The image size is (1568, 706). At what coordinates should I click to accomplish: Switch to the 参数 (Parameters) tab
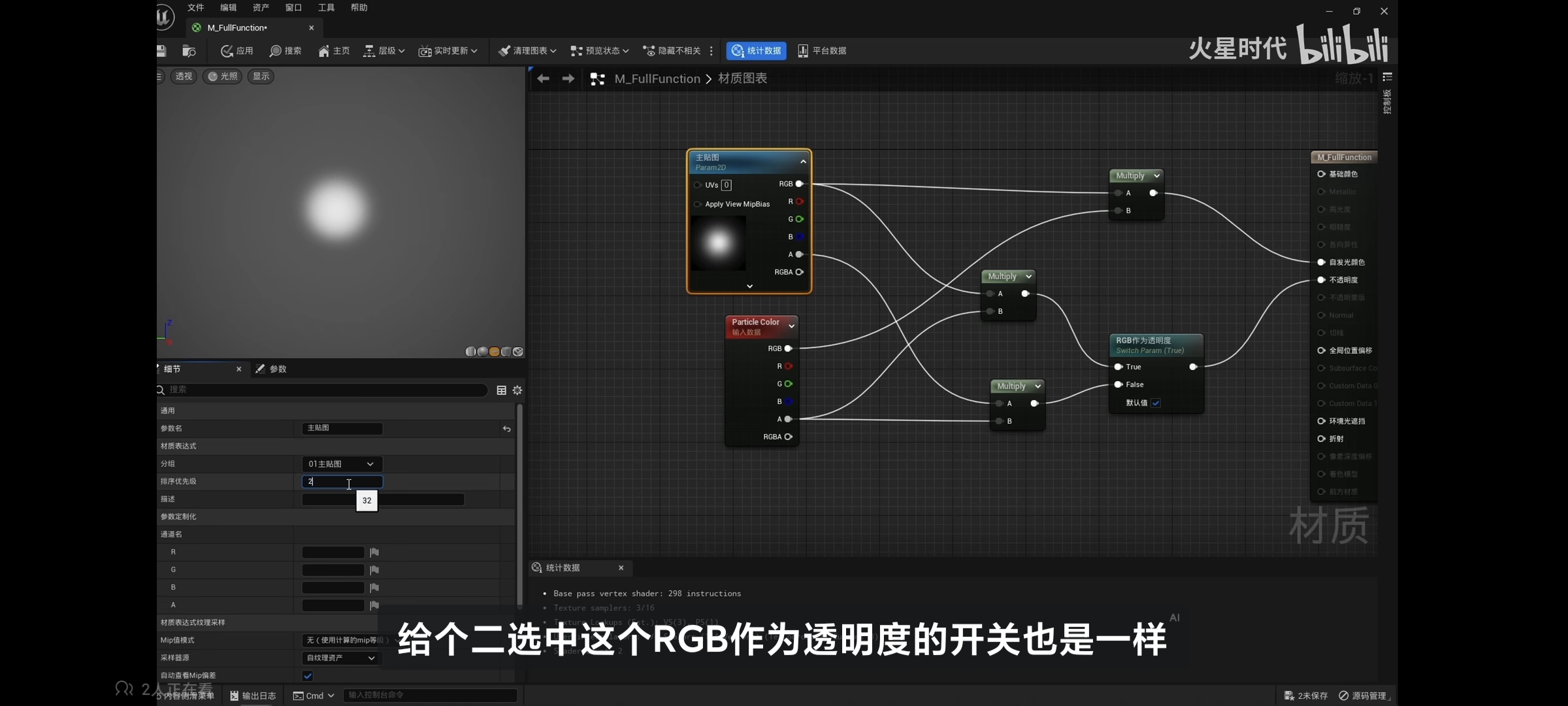(272, 369)
